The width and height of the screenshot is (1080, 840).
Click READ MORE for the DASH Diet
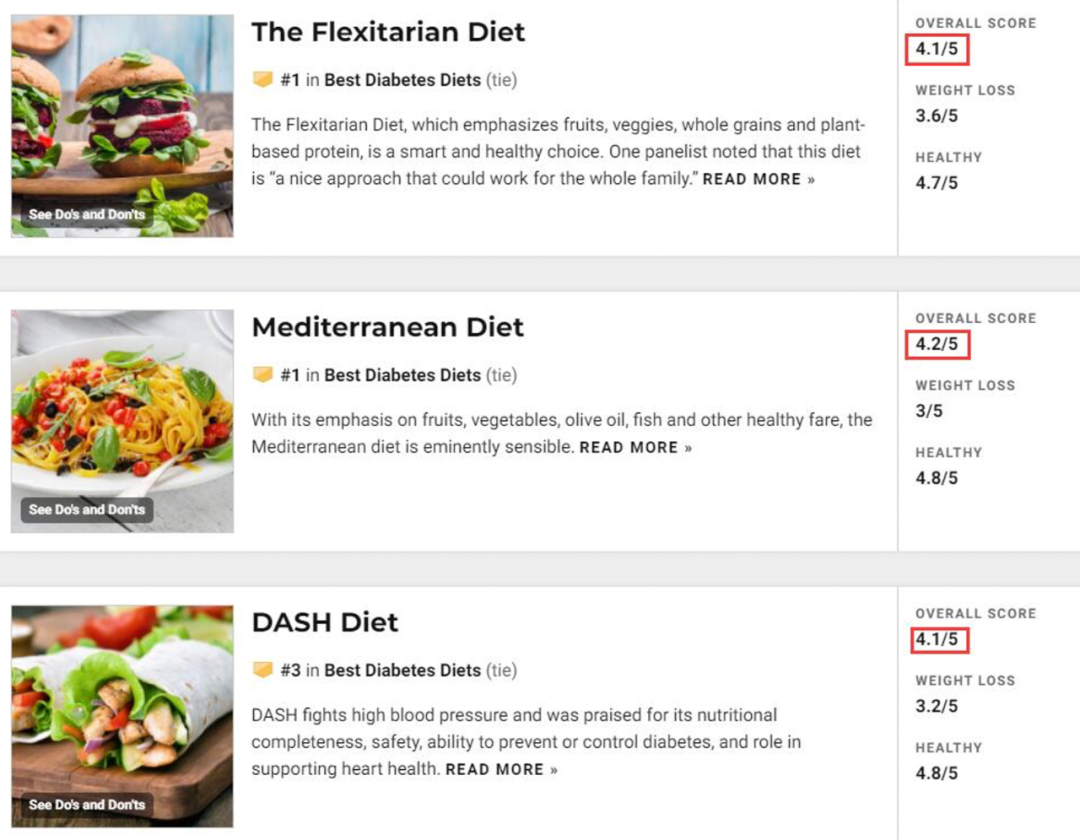pyautogui.click(x=501, y=770)
